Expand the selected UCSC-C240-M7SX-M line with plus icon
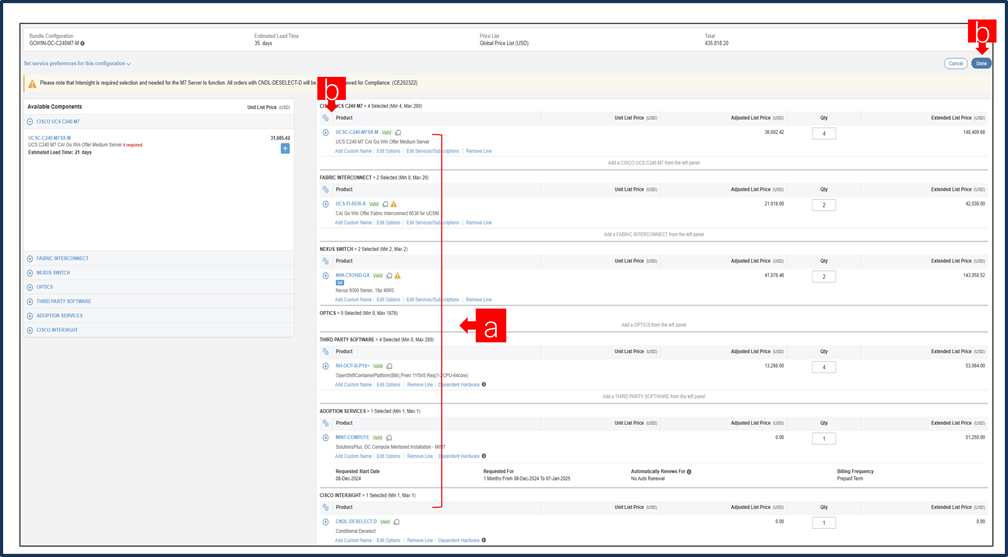 [325, 132]
